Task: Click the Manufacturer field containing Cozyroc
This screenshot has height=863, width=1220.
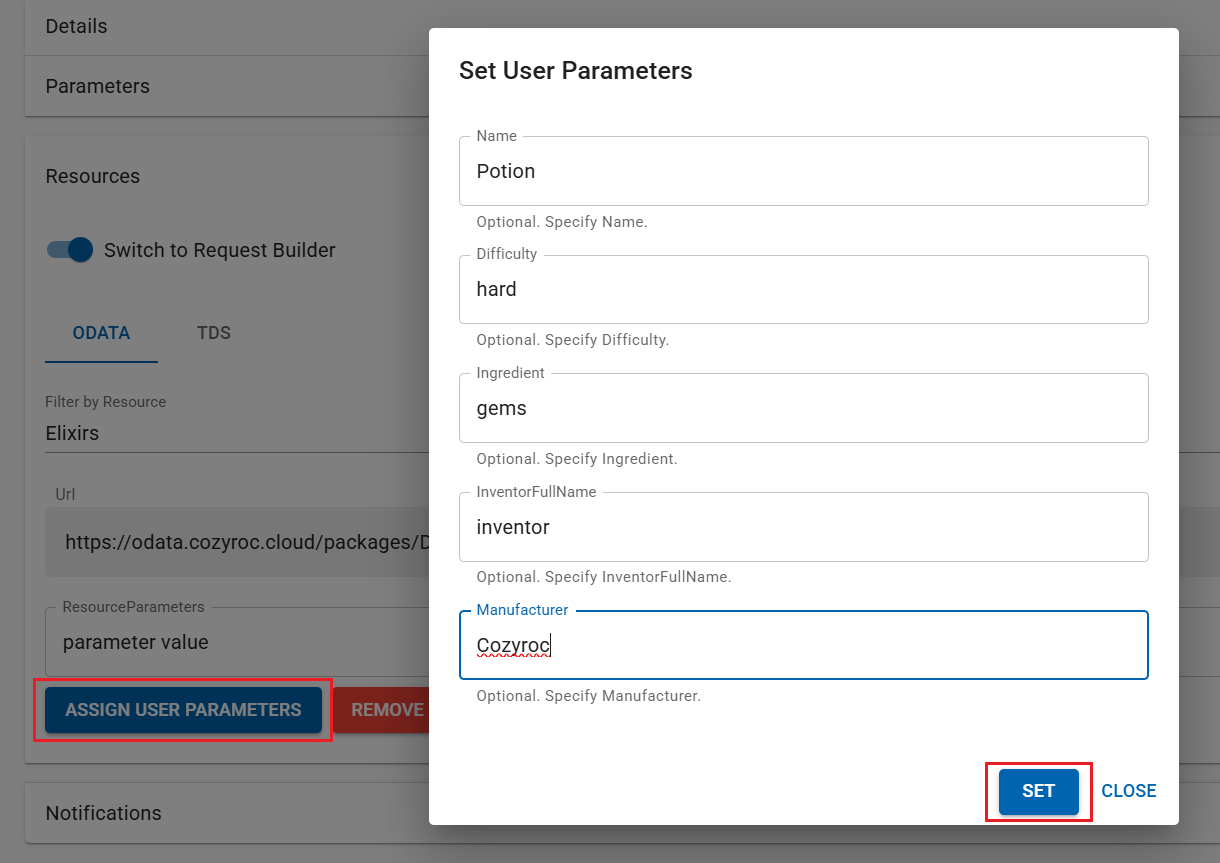Action: pyautogui.click(x=803, y=645)
